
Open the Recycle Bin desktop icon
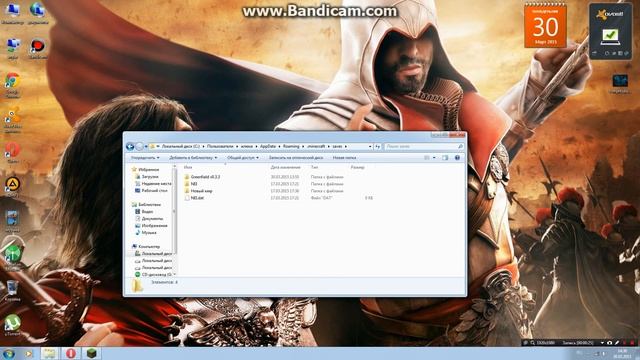tap(12, 291)
